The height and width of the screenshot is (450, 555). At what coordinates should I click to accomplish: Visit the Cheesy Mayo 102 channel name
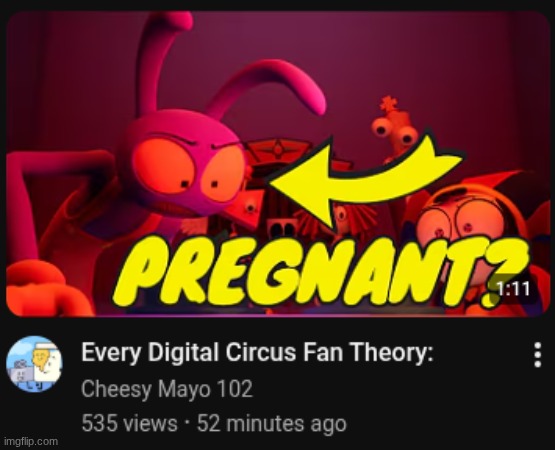[167, 389]
